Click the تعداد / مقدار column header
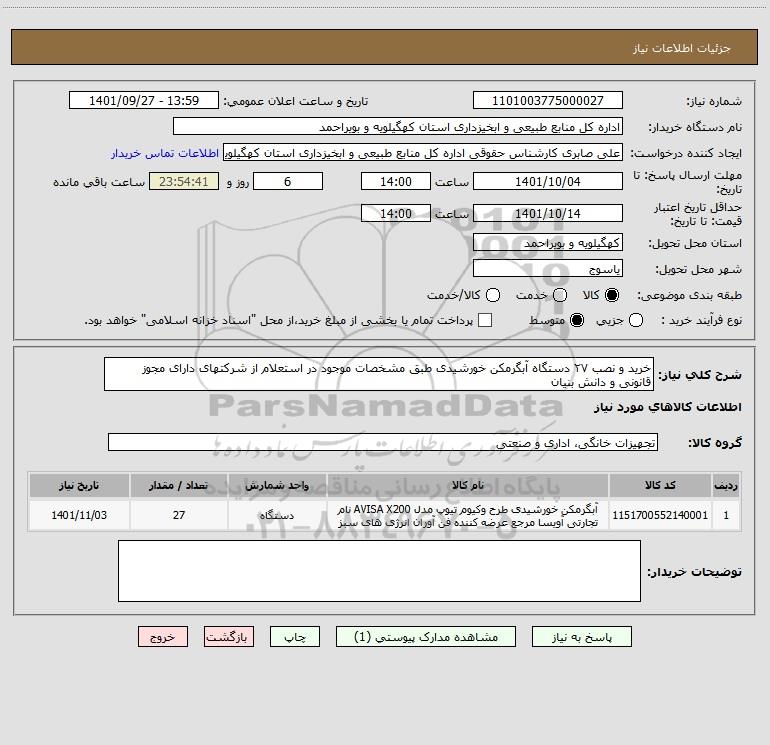Viewport: 770px width, 745px height. 179,485
